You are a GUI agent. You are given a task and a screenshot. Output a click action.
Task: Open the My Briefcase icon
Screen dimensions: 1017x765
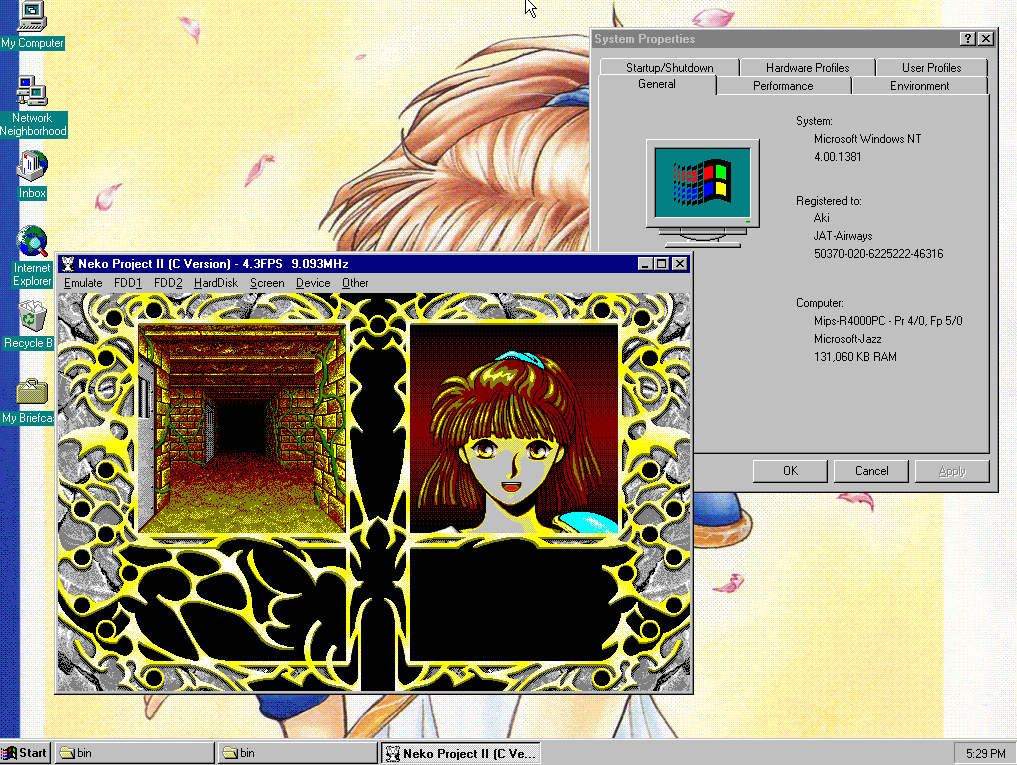(x=32, y=392)
